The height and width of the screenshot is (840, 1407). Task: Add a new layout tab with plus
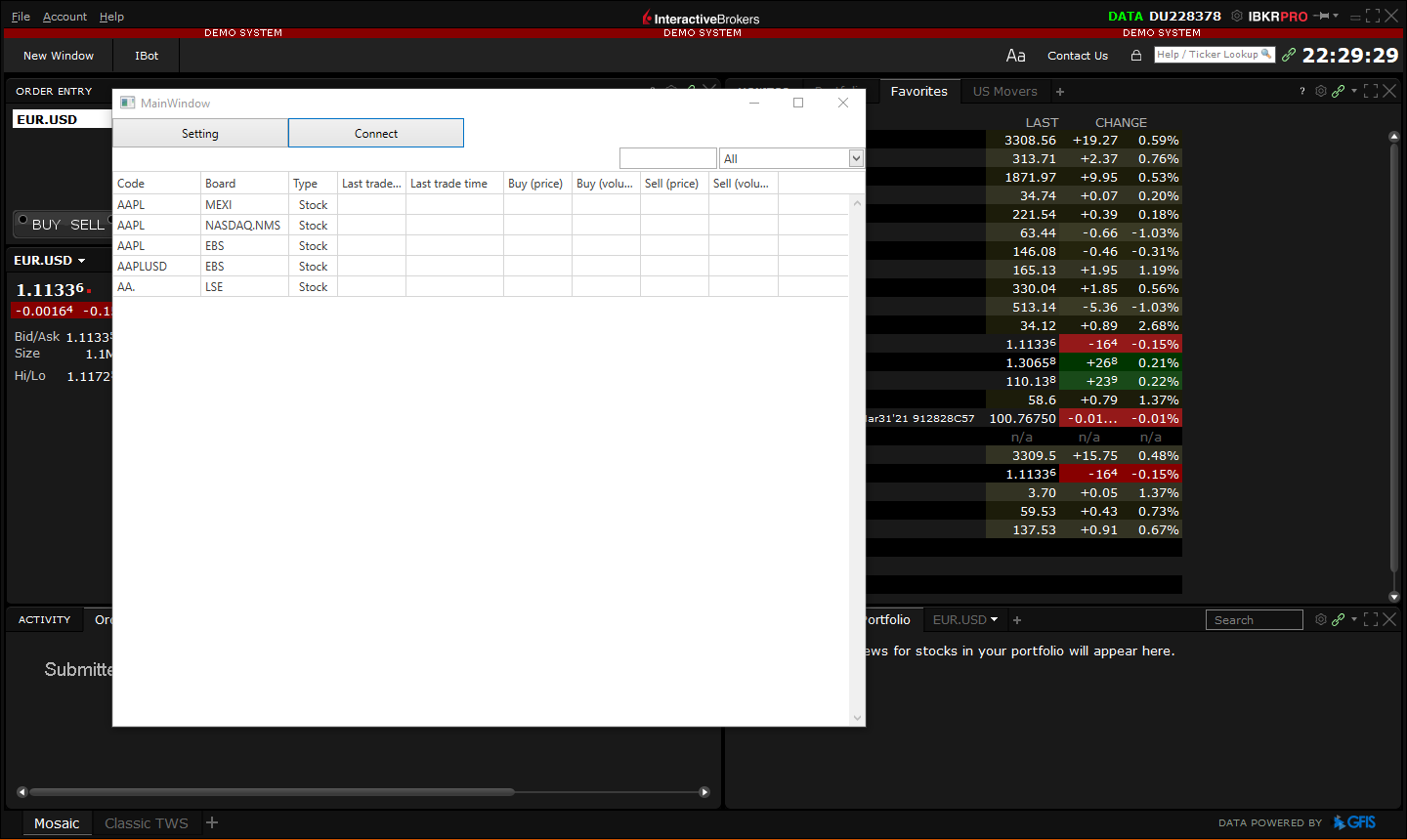[212, 822]
